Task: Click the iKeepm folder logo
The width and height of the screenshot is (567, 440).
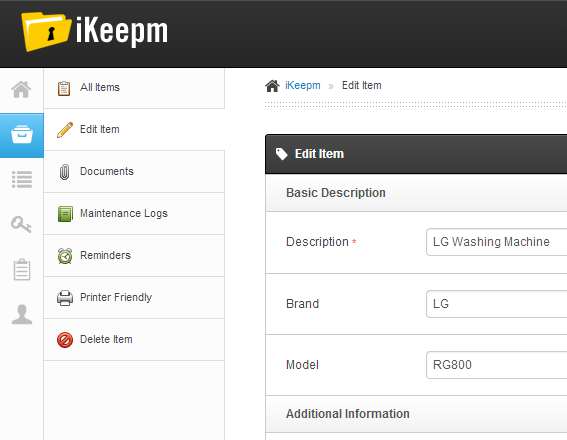Action: click(46, 32)
